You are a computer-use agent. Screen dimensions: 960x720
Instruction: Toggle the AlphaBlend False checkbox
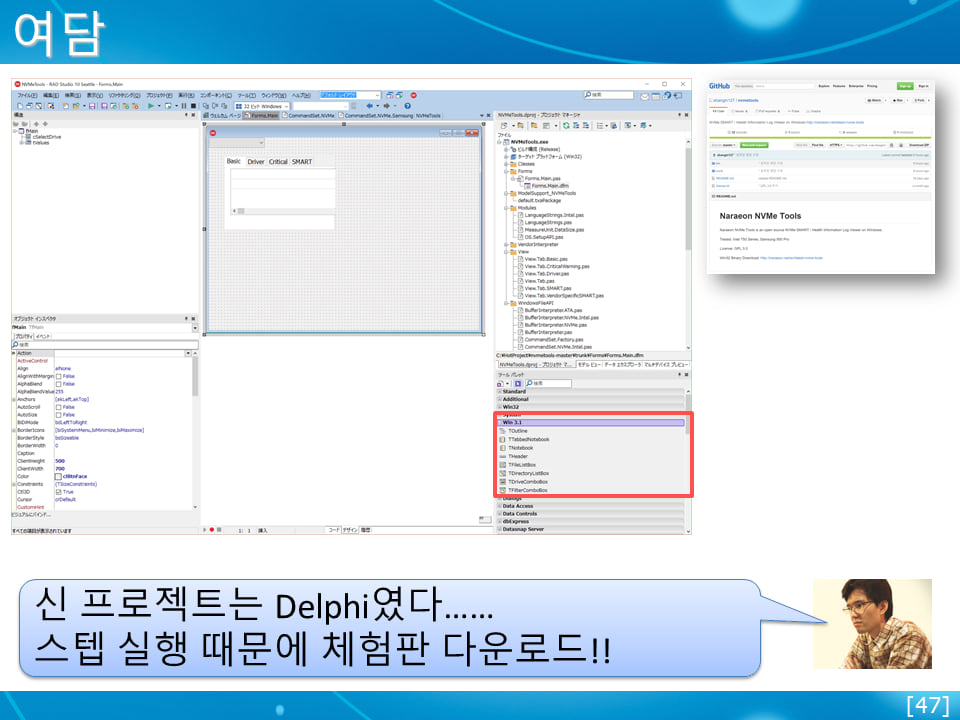click(x=59, y=384)
